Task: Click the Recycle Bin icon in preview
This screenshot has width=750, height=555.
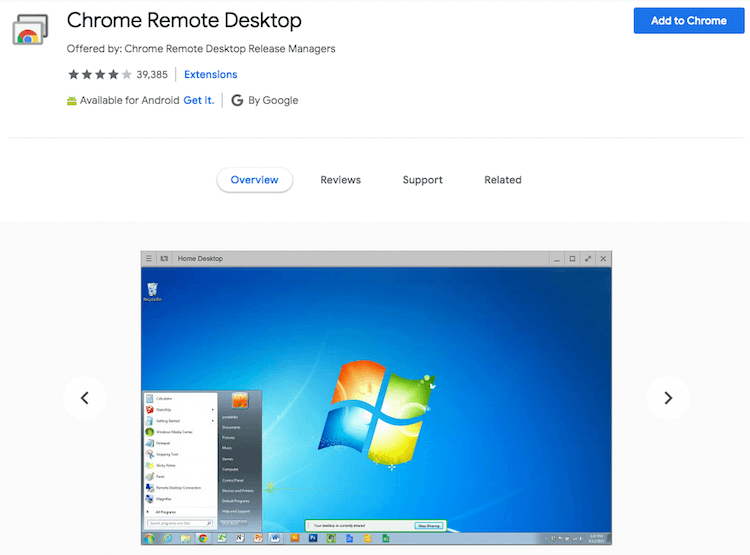Action: tap(153, 292)
